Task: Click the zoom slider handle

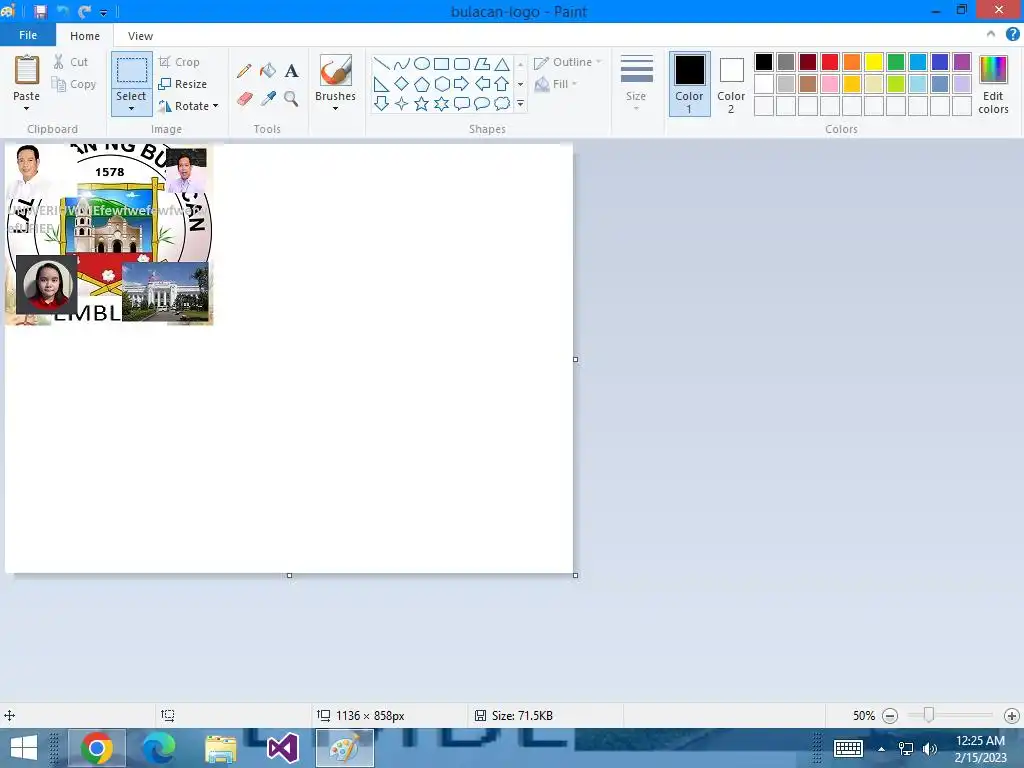Action: coord(929,716)
